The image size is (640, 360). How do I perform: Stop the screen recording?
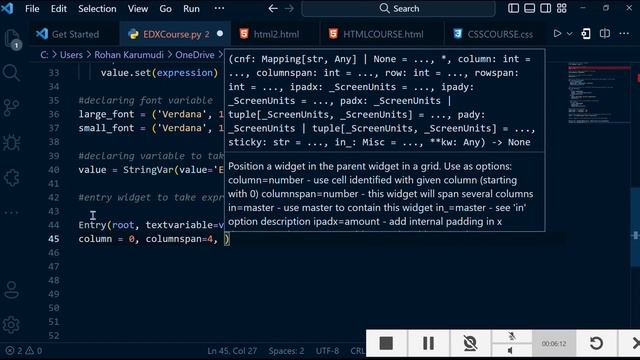(386, 343)
